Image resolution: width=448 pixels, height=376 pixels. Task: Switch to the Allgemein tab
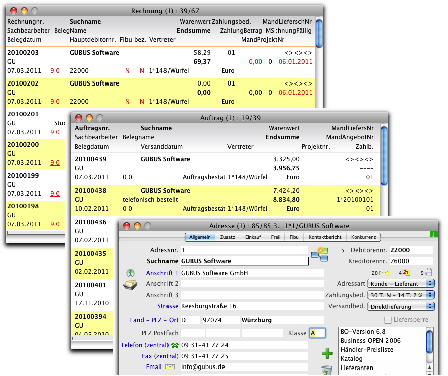point(200,237)
